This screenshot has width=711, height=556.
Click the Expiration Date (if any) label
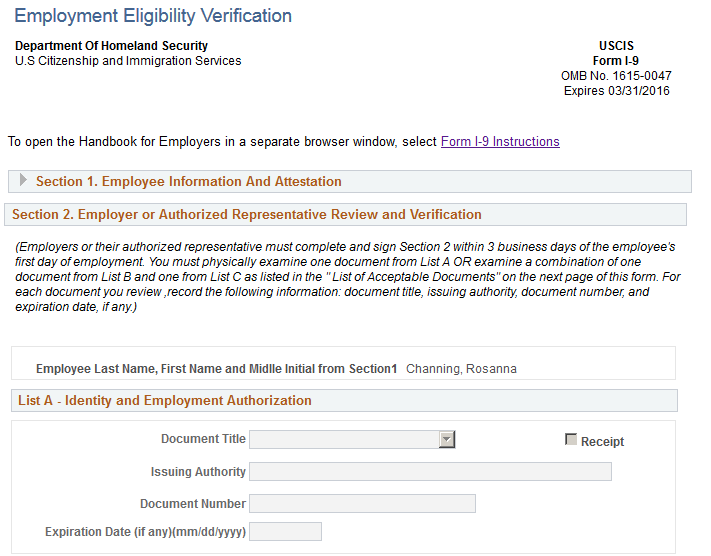pyautogui.click(x=145, y=532)
